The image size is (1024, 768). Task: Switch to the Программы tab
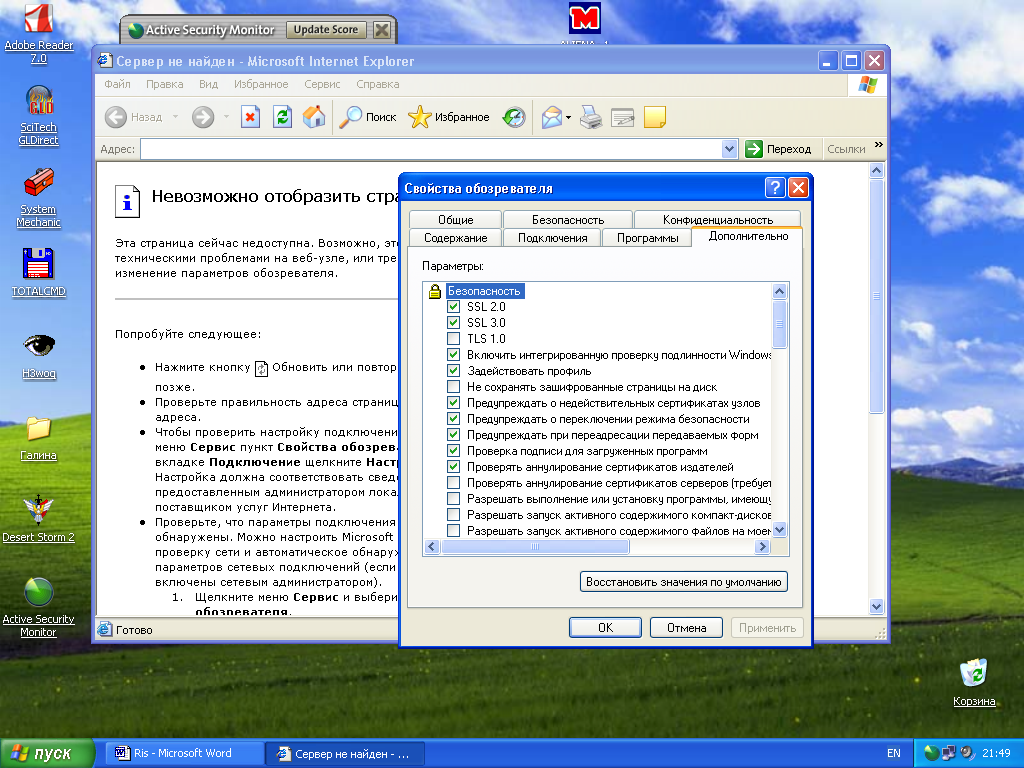point(647,238)
